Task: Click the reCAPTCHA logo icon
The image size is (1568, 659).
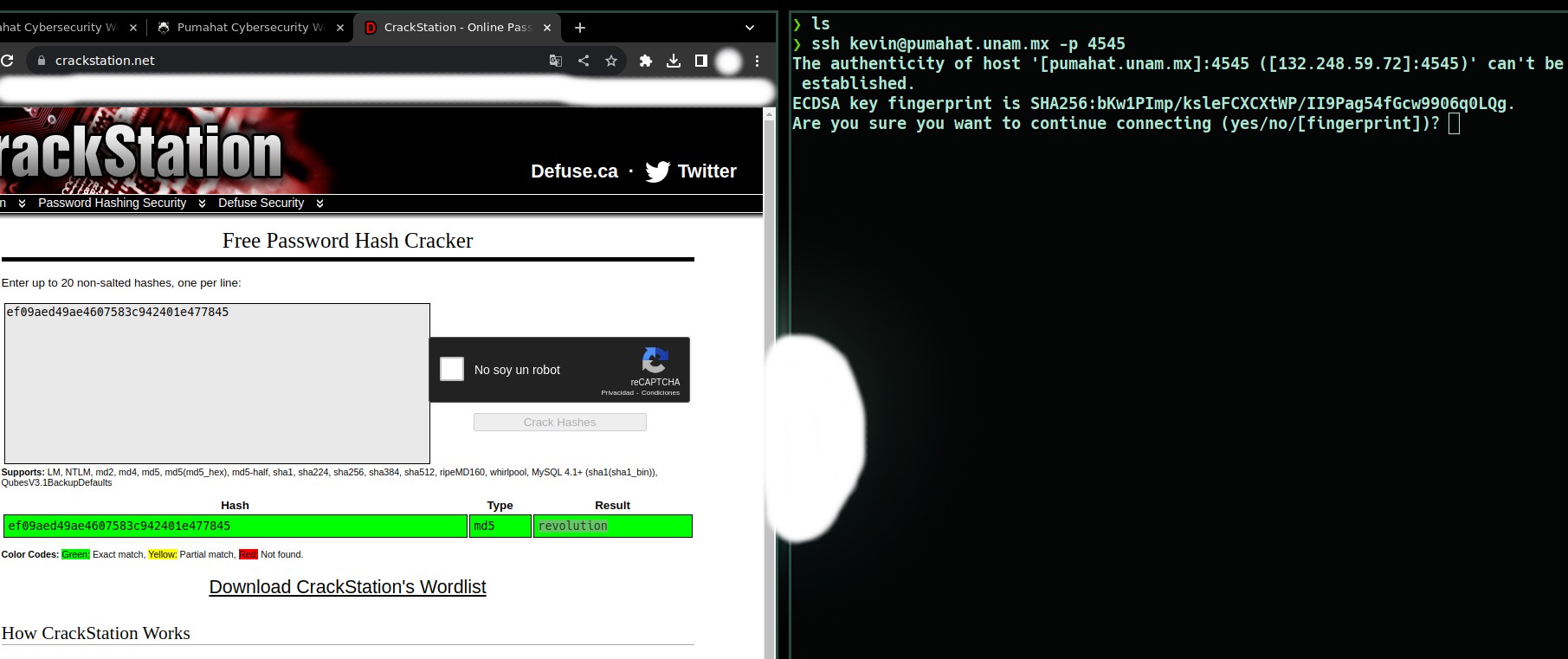Action: pos(655,360)
